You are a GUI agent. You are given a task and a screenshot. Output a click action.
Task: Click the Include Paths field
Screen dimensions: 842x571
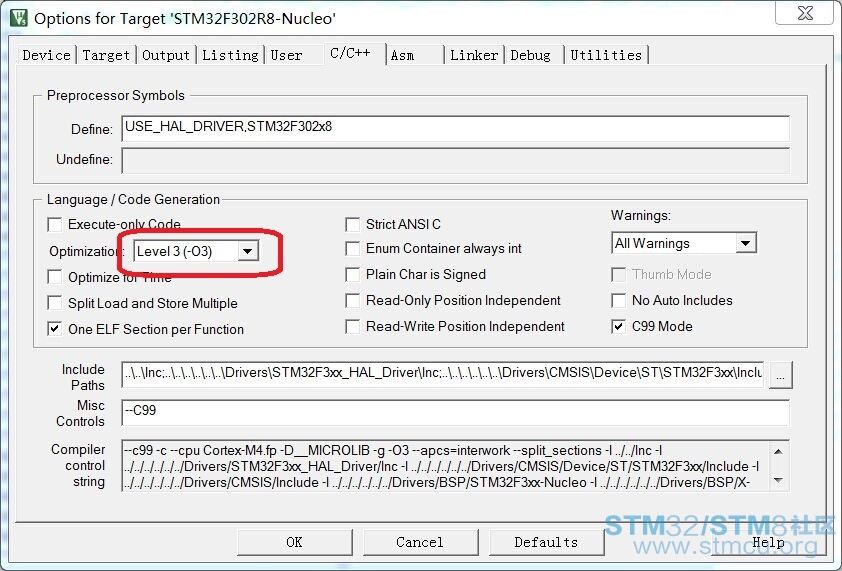click(443, 373)
